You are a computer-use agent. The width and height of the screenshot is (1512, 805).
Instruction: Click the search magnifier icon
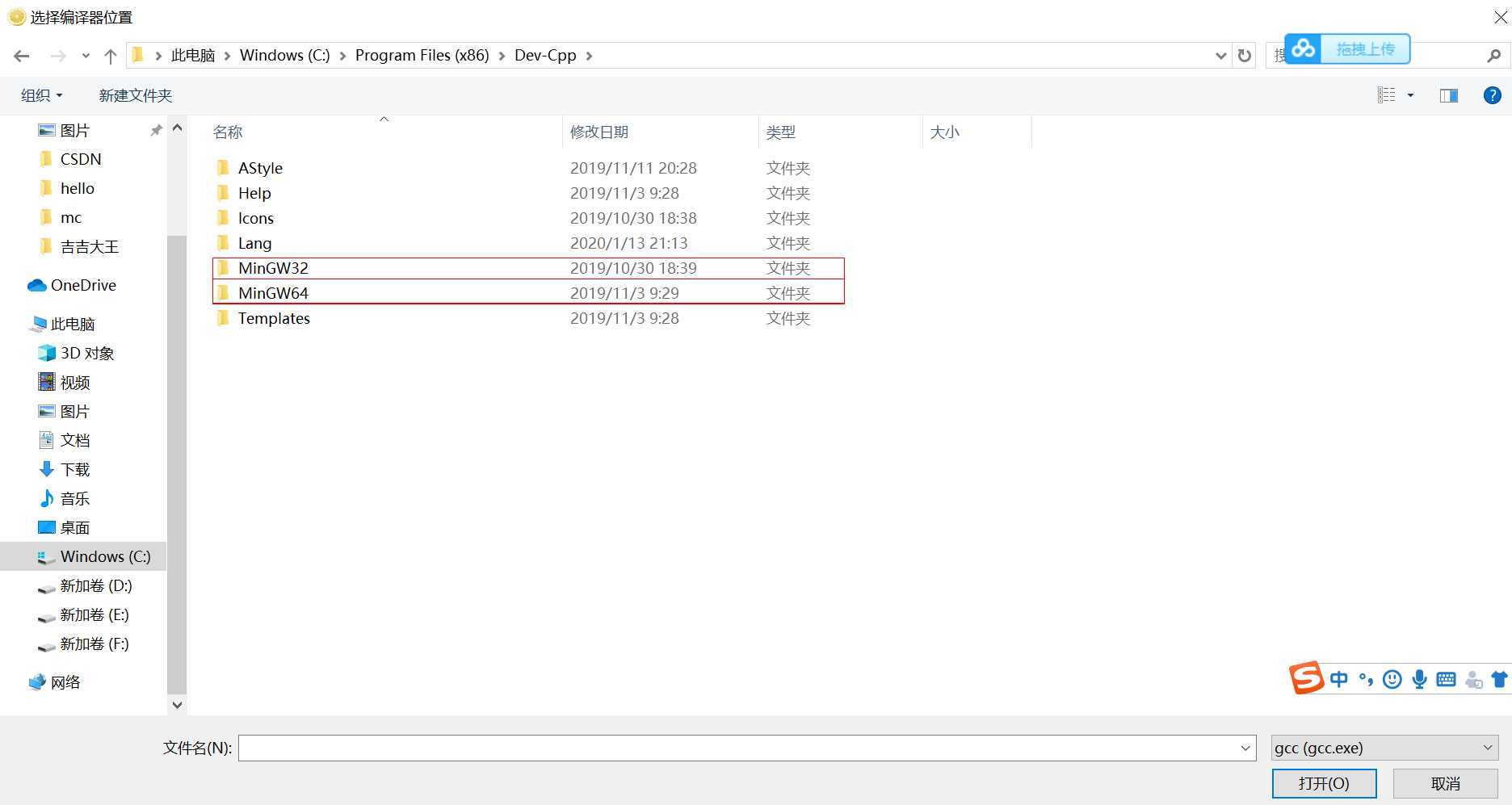1493,56
